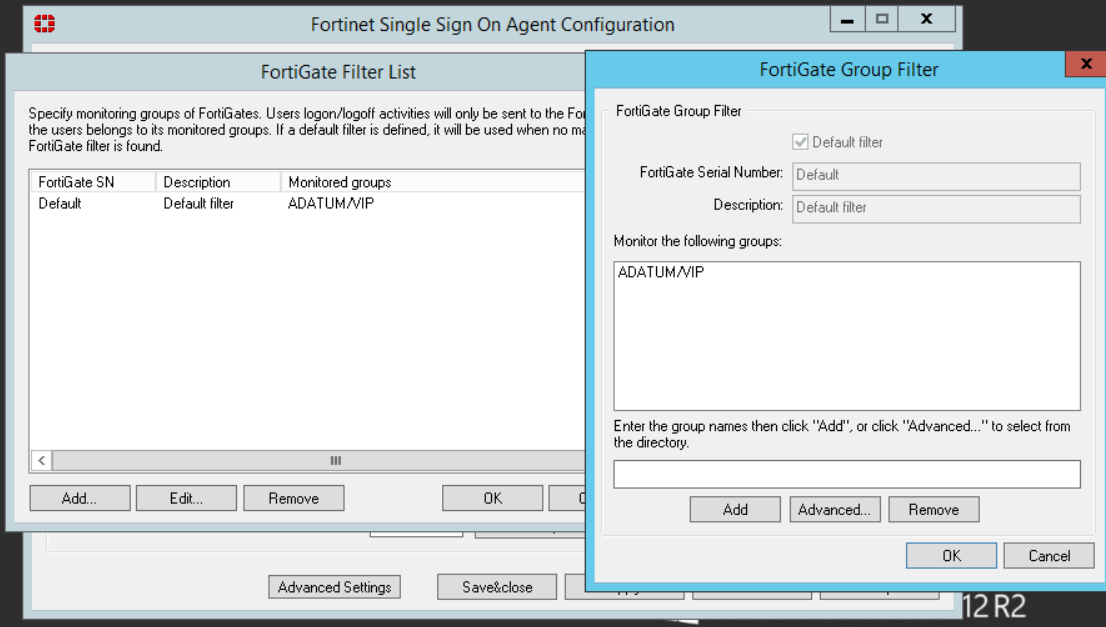Click the Fortinet logo in the title bar
The height and width of the screenshot is (627, 1106).
45,24
